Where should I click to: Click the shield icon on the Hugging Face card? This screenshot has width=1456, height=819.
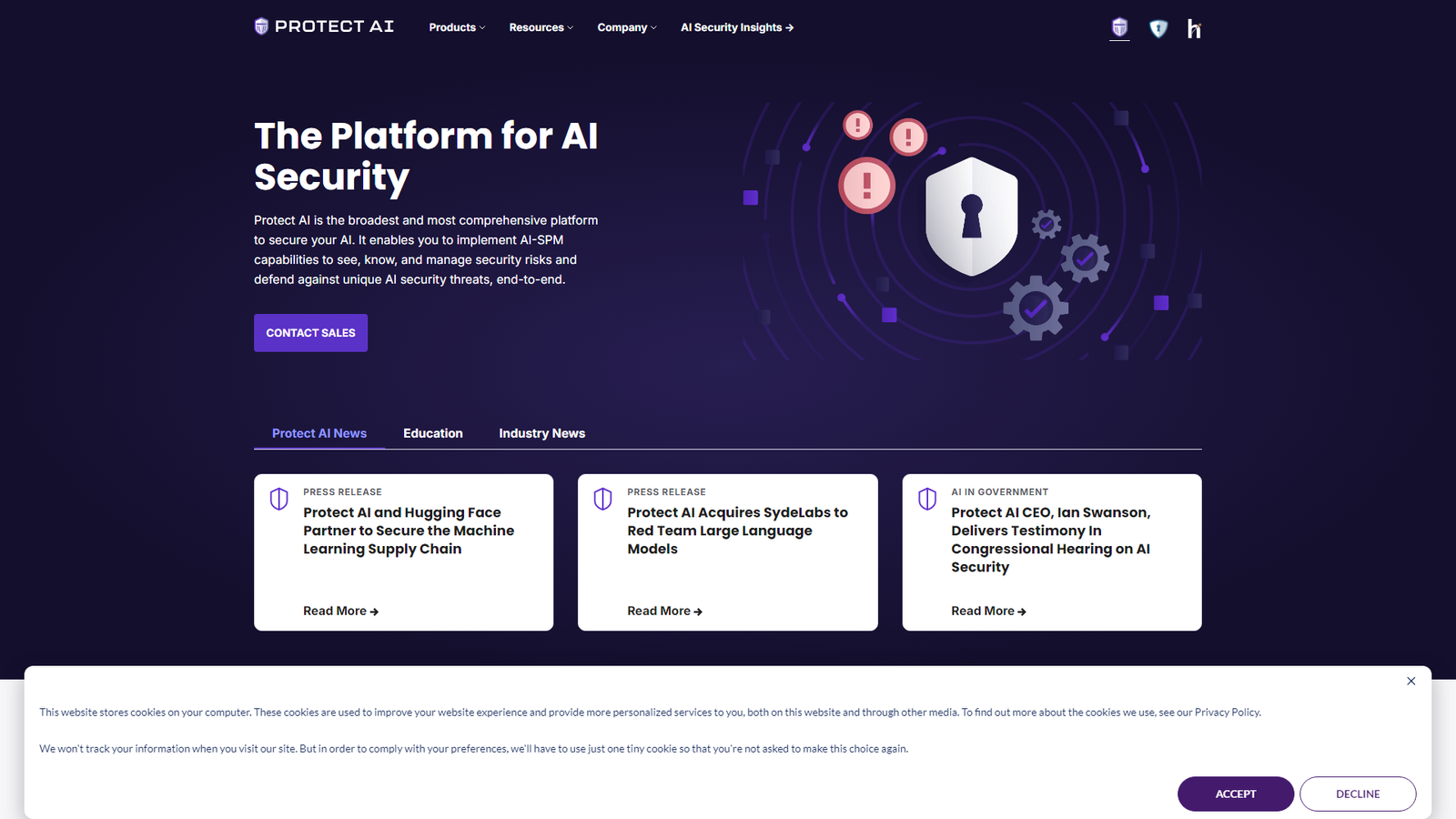click(279, 499)
